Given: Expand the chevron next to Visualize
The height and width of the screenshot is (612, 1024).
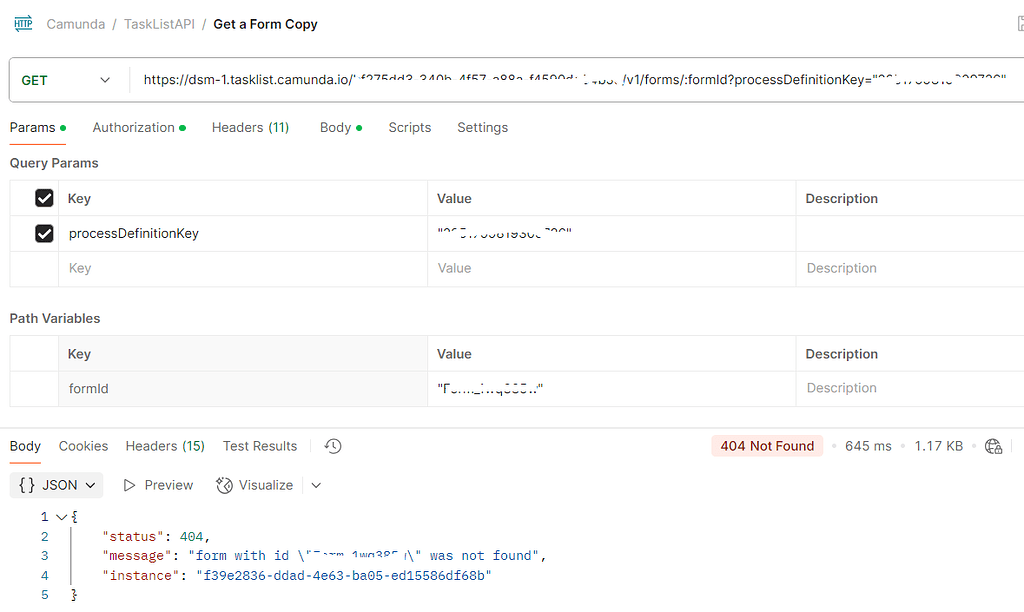Looking at the screenshot, I should [x=316, y=485].
